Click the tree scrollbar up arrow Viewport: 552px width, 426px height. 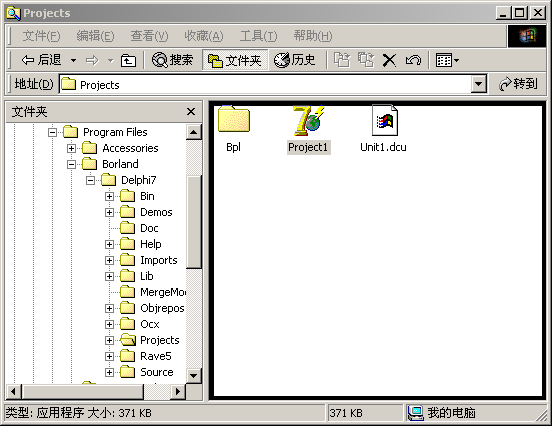click(x=194, y=132)
